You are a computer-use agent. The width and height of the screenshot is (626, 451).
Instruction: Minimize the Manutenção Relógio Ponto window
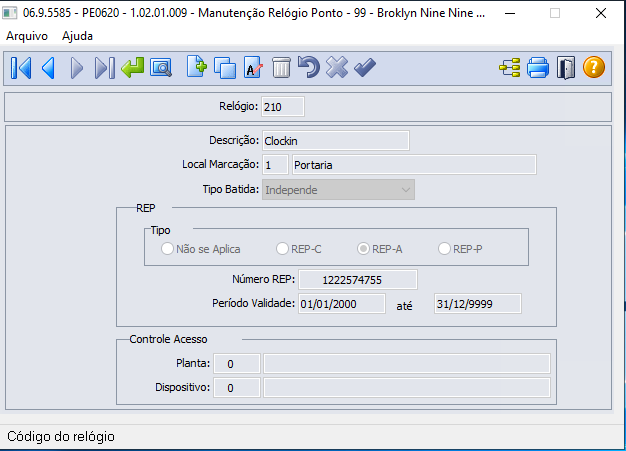[x=510, y=13]
